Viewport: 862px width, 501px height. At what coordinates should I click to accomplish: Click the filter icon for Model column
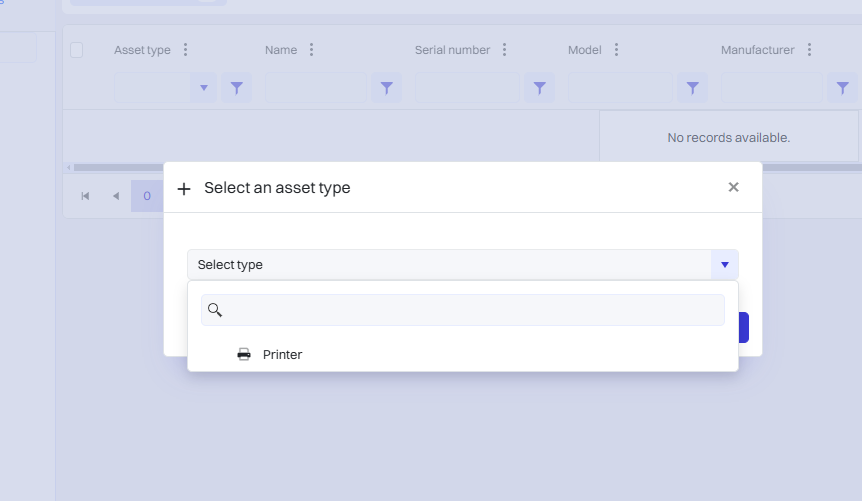(692, 88)
